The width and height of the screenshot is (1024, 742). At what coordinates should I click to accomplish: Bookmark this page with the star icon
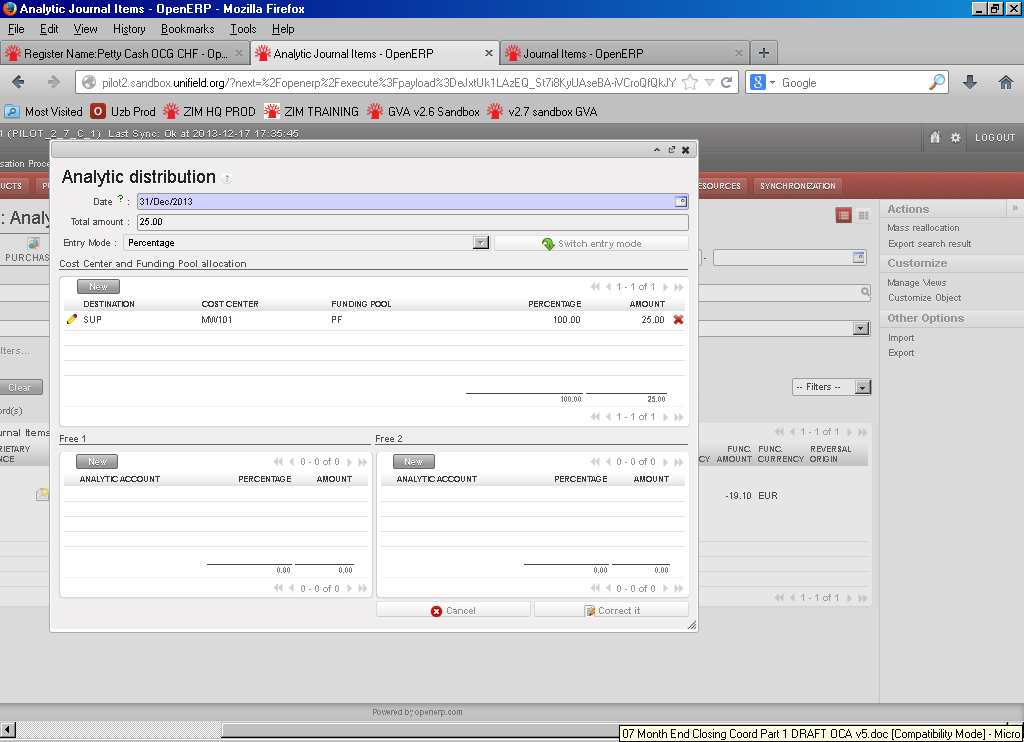pos(690,83)
